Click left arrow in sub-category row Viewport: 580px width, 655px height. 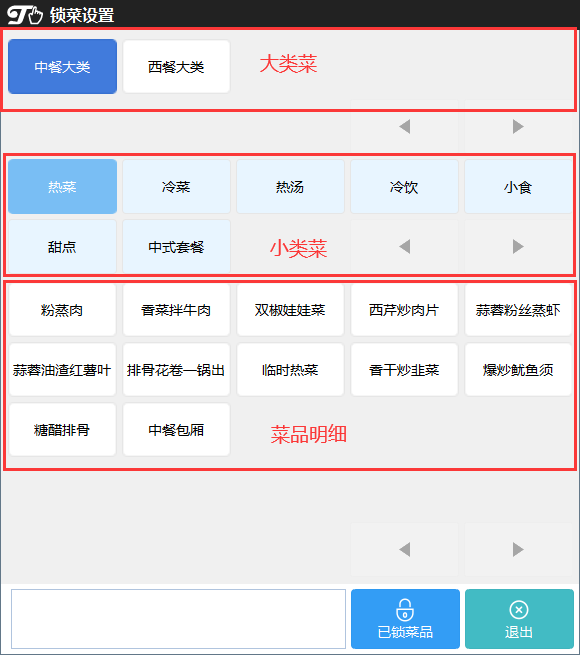point(404,246)
